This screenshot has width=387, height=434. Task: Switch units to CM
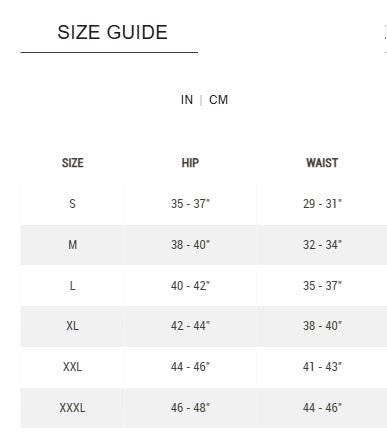point(218,100)
